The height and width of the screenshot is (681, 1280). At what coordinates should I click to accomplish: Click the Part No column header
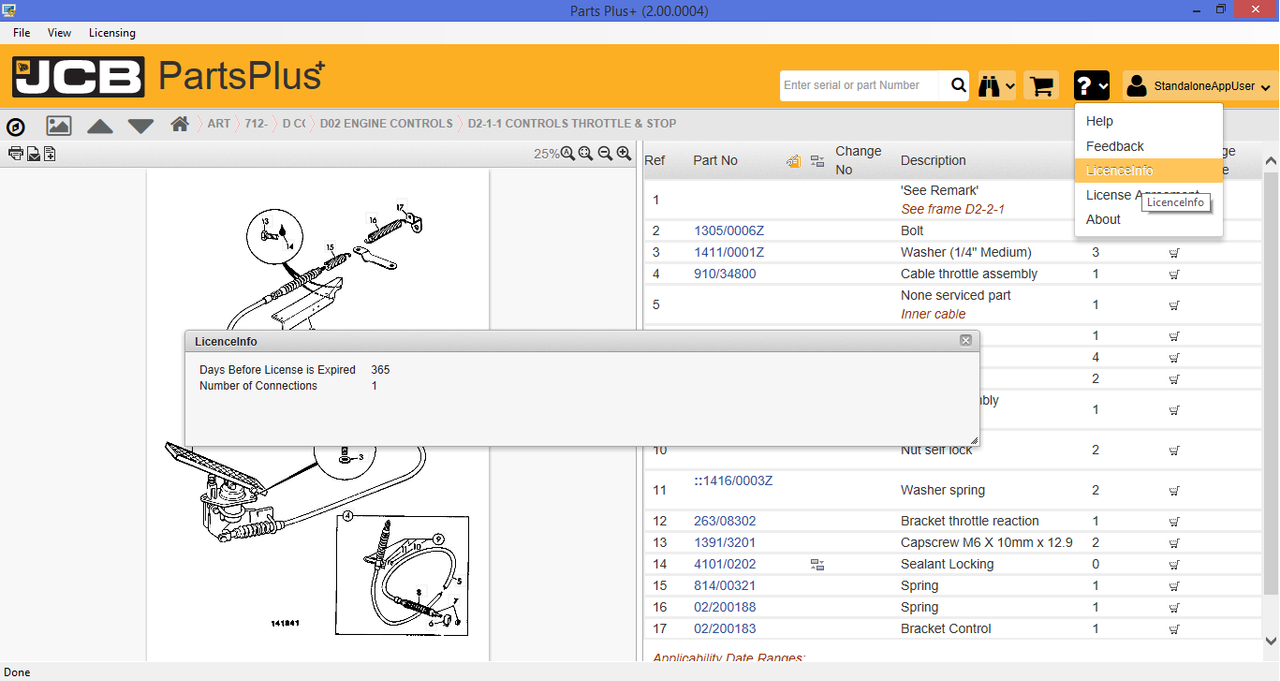click(x=715, y=161)
